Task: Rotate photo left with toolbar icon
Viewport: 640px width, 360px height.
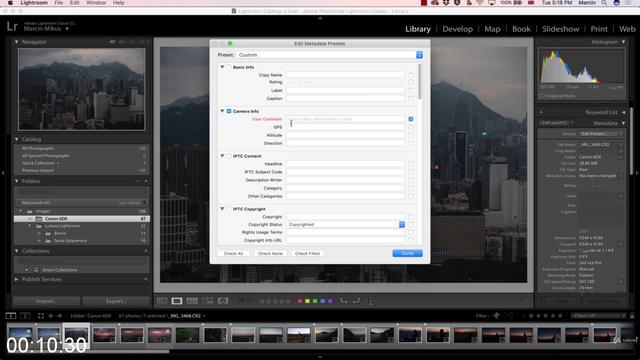Action: [344, 301]
